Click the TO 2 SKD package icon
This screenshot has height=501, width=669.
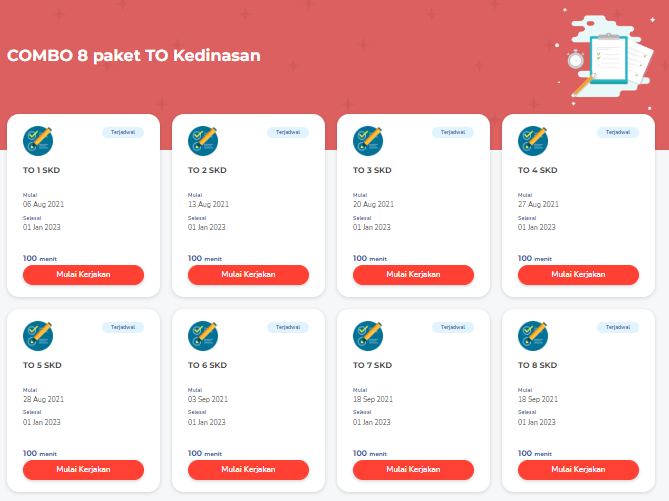[203, 141]
